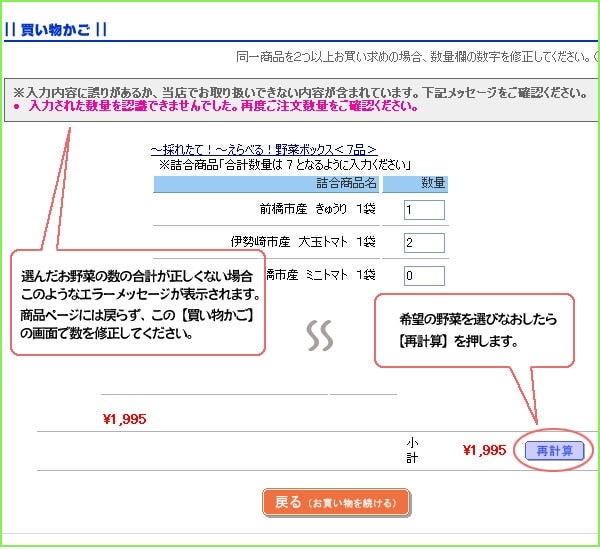Click the 詰合商品名 column header
This screenshot has width=600, height=550.
pos(346,183)
